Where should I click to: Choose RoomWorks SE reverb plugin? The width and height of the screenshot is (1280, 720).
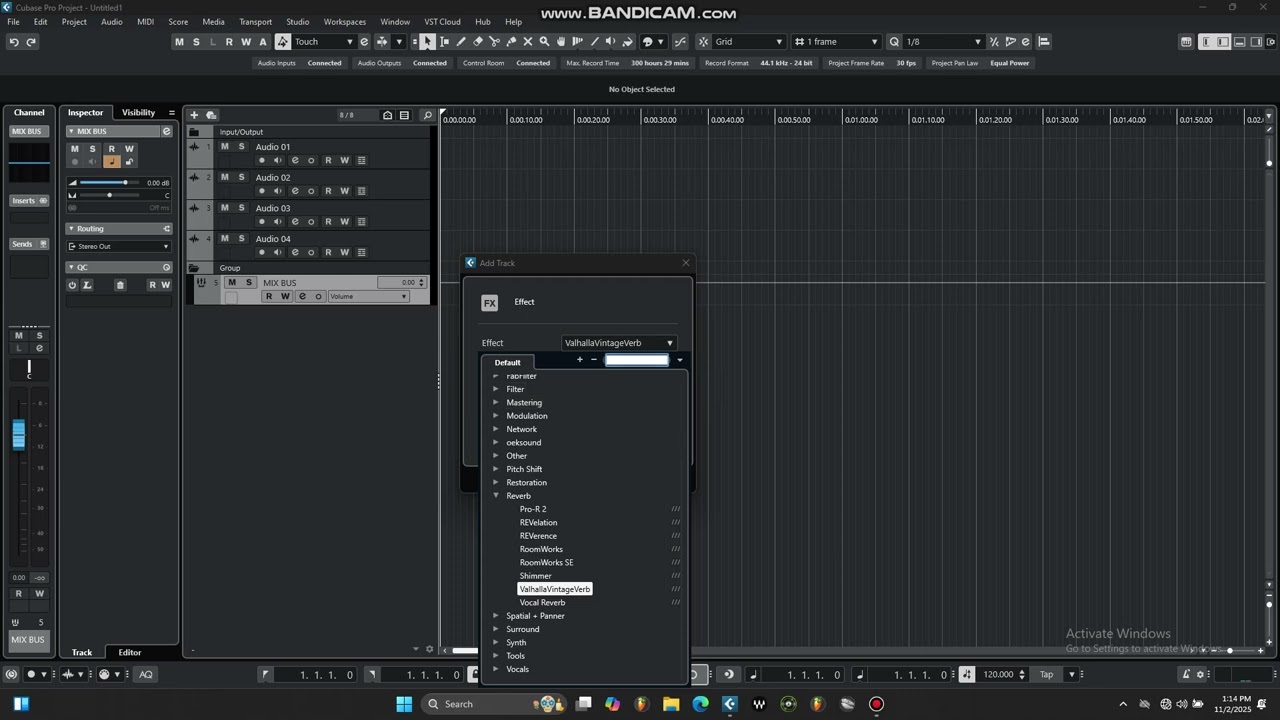(x=546, y=563)
